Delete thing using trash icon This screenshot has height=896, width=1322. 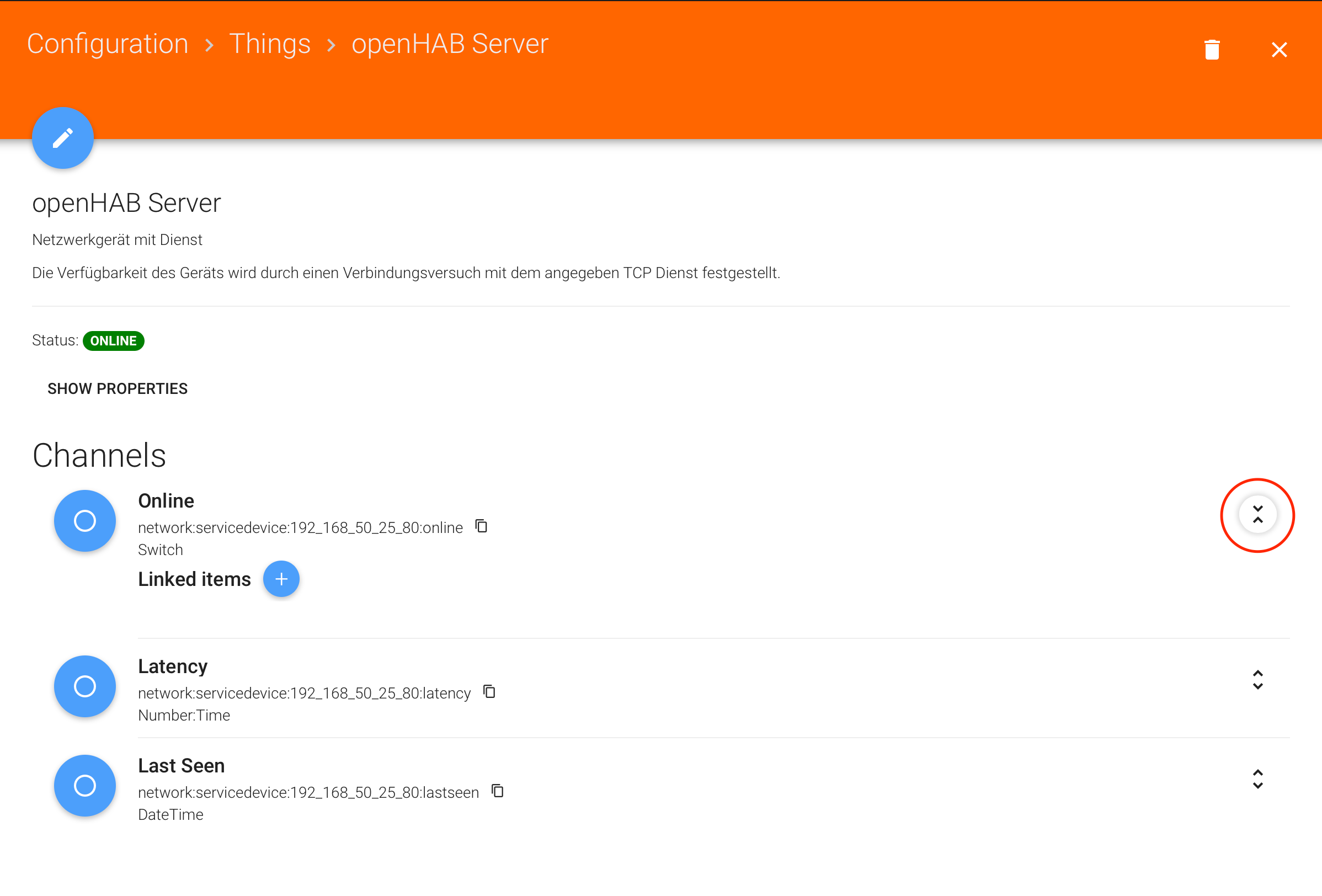(1212, 50)
